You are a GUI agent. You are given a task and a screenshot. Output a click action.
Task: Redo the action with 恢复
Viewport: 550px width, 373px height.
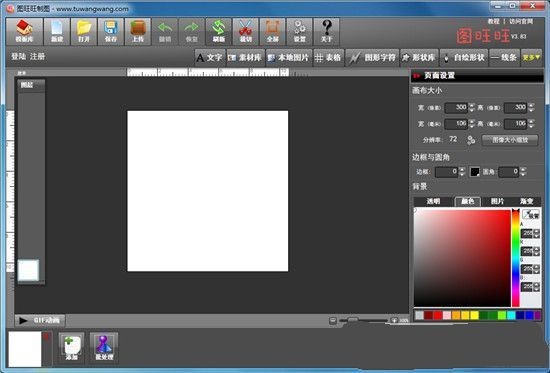tap(192, 32)
